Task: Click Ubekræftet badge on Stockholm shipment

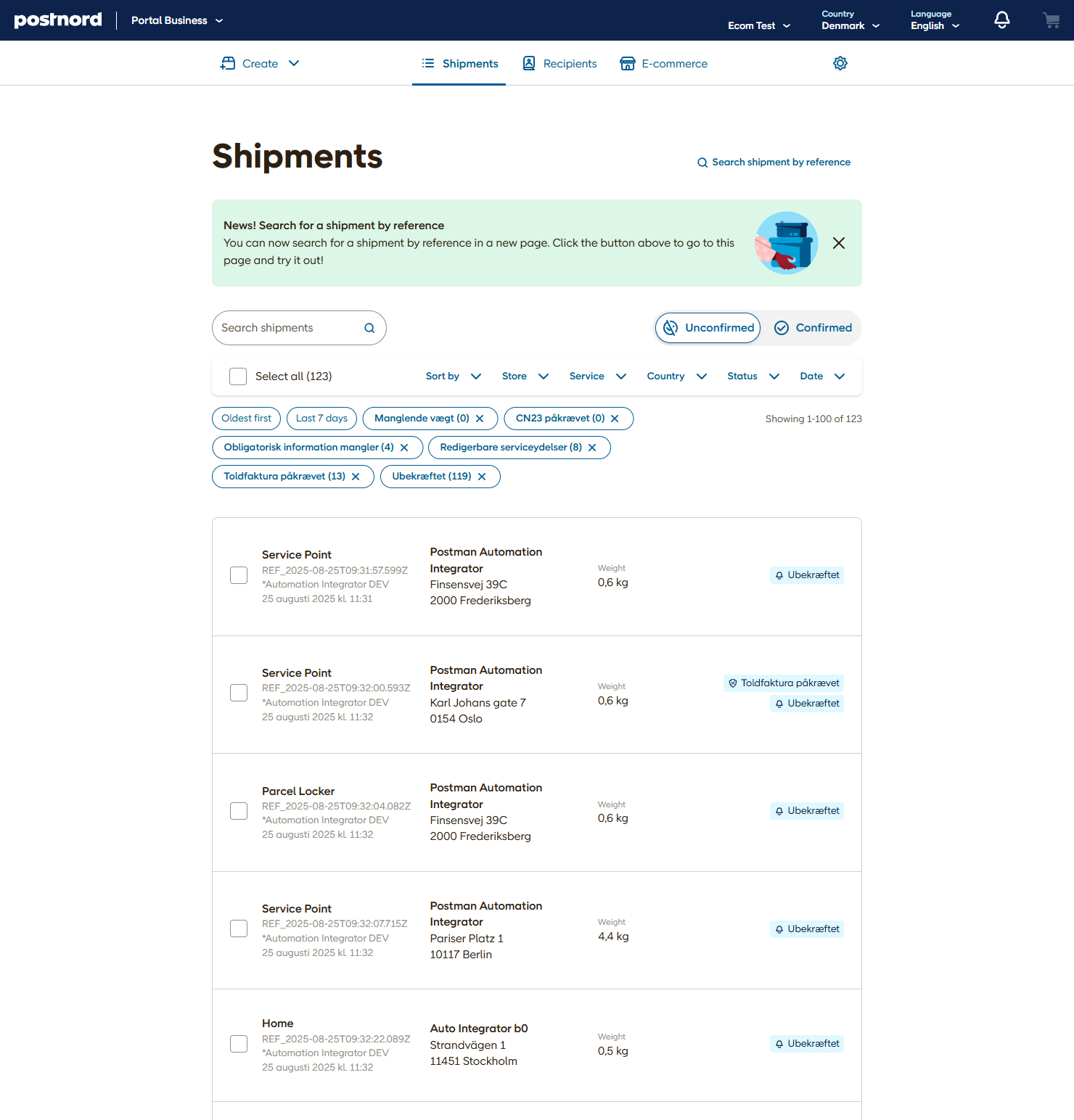Action: [x=807, y=1044]
